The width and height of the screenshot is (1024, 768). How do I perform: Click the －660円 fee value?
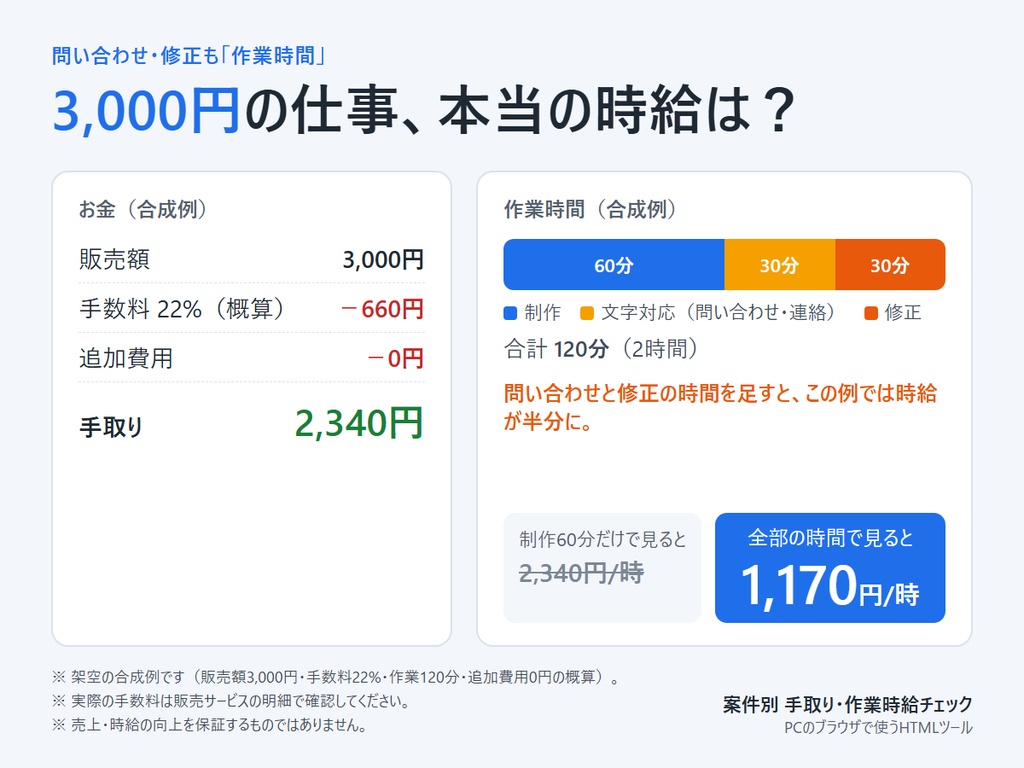click(382, 309)
